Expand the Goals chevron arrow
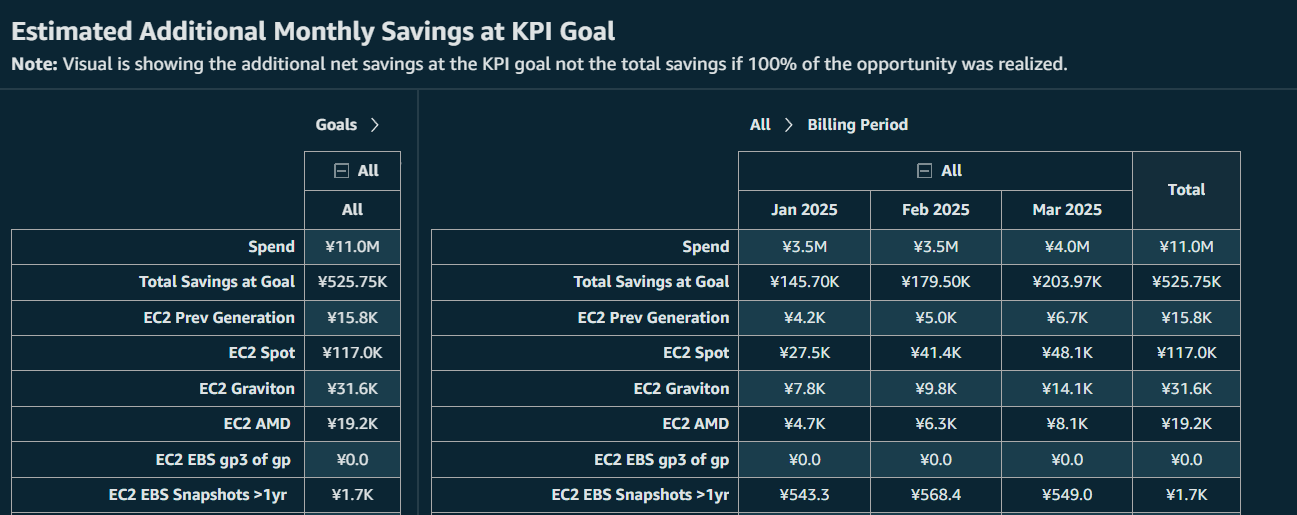Screen dimensions: 1297x515 (374, 125)
